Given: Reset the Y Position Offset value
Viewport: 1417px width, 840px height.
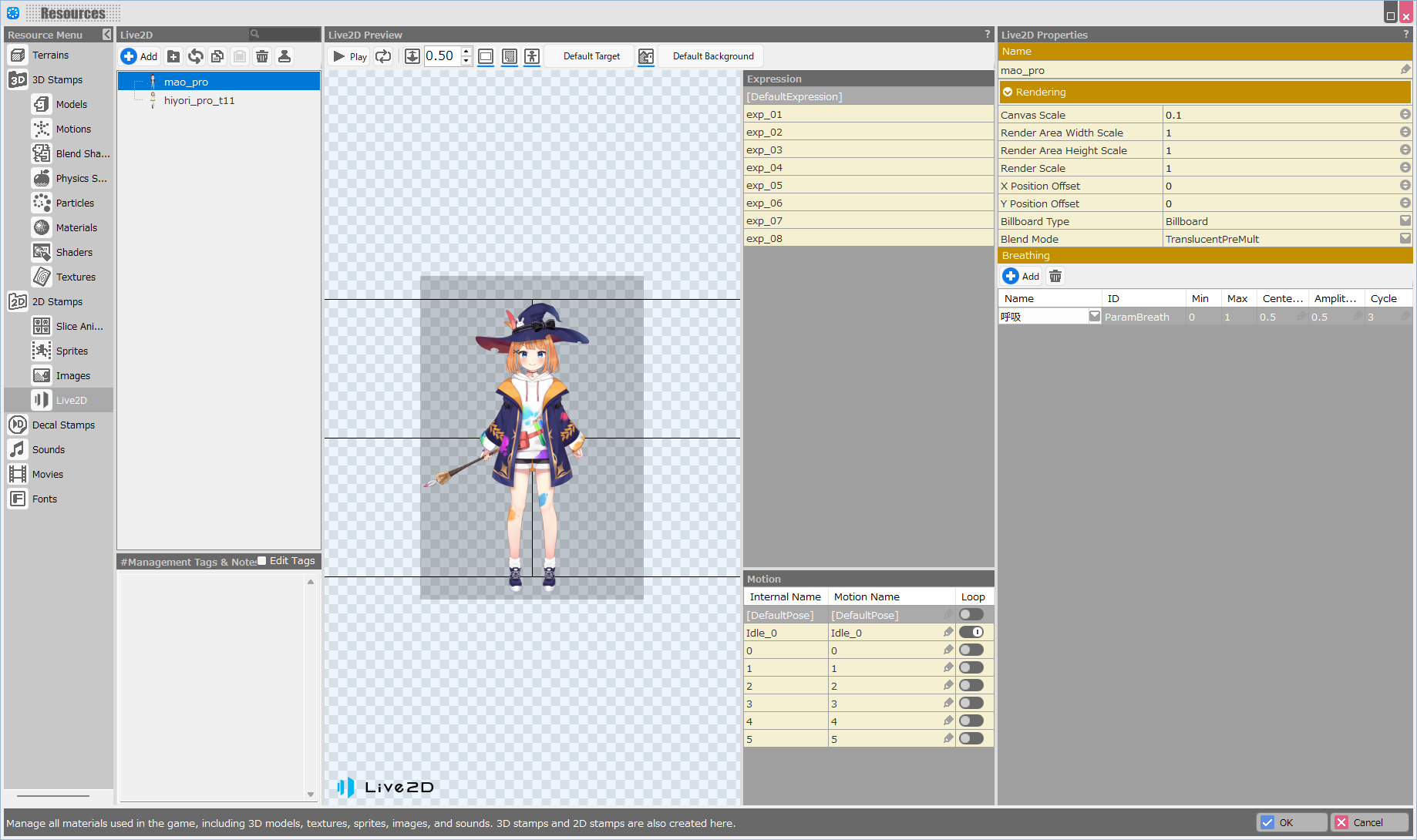Looking at the screenshot, I should (x=1405, y=203).
